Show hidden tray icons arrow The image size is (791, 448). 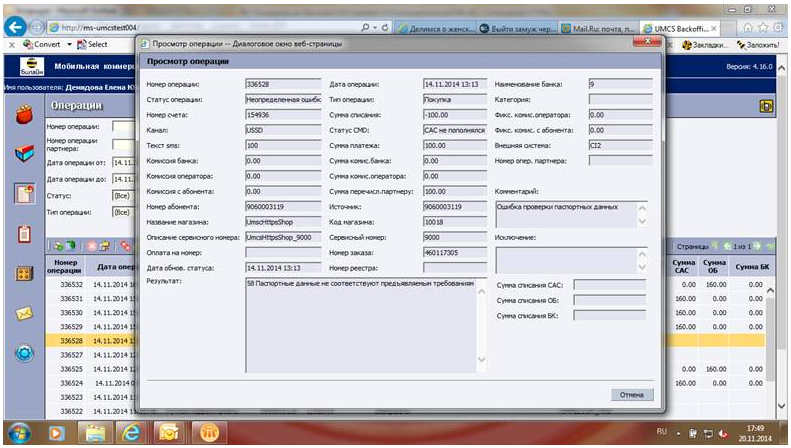pyautogui.click(x=679, y=434)
